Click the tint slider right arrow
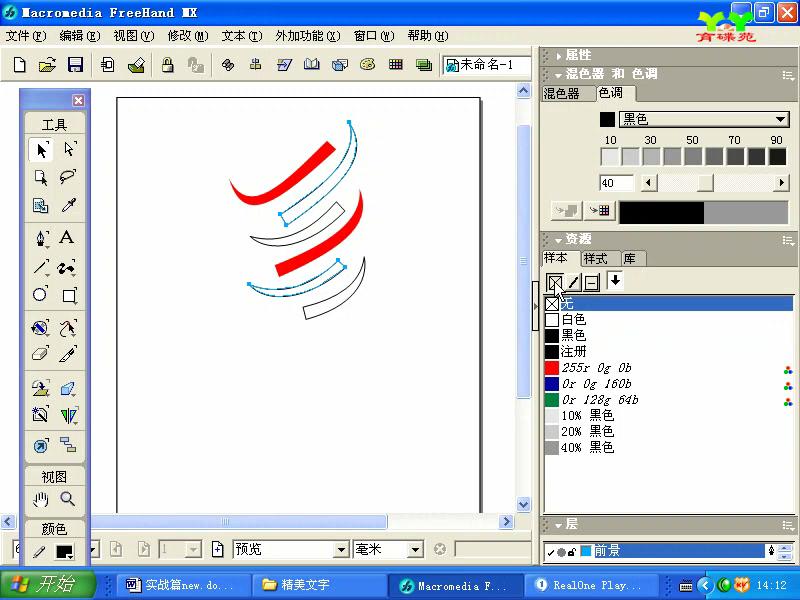The image size is (800, 600). click(781, 182)
